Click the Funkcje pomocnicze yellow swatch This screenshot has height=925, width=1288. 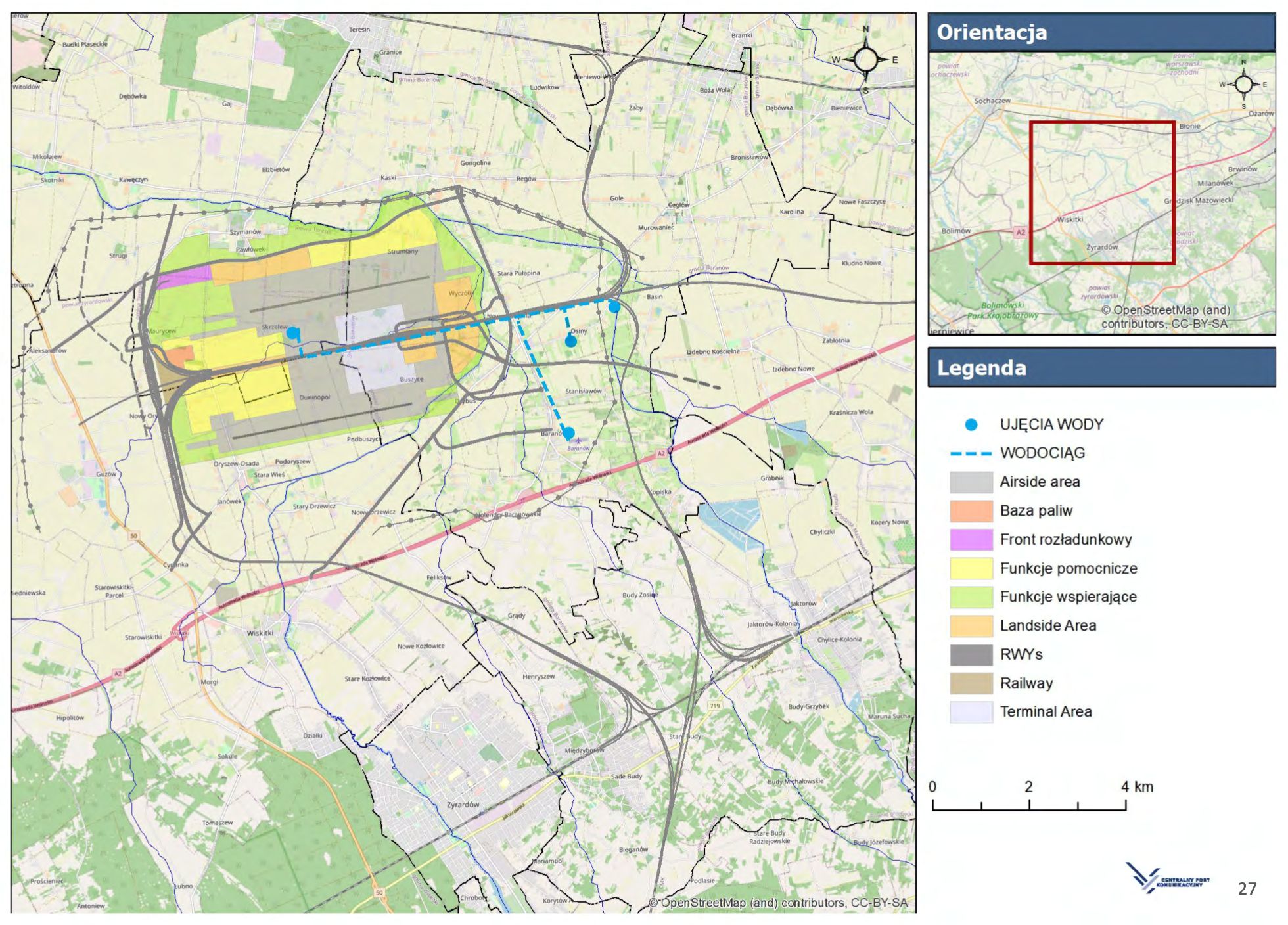[x=971, y=568]
